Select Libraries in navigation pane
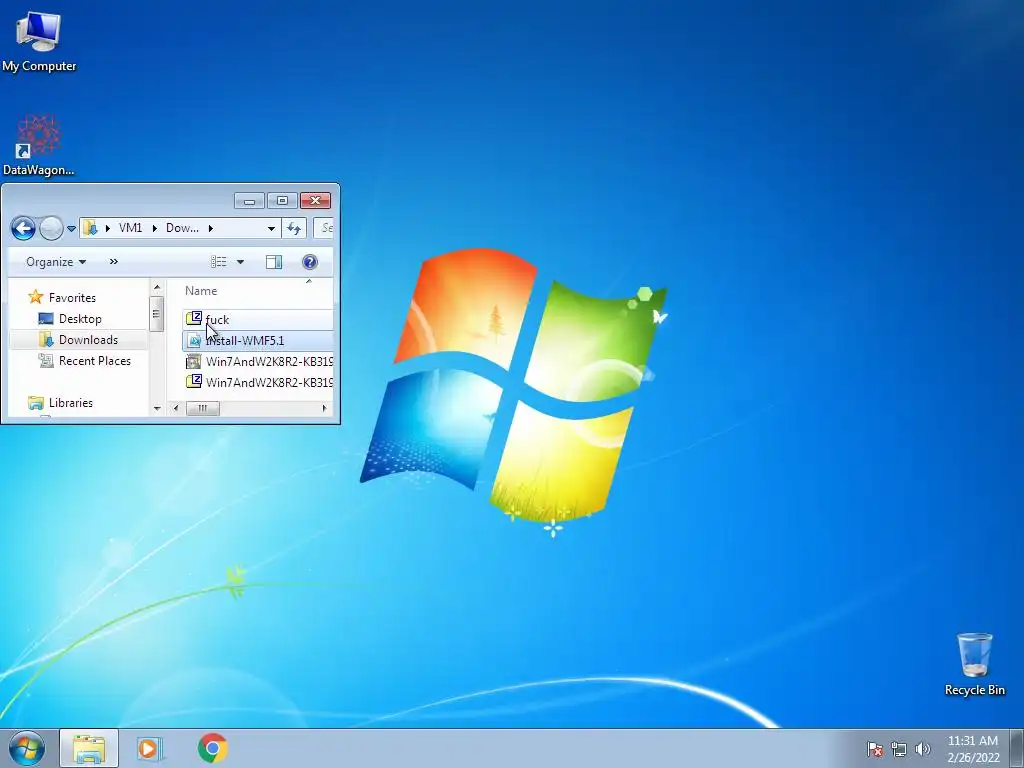Viewport: 1024px width, 768px height. point(61,403)
